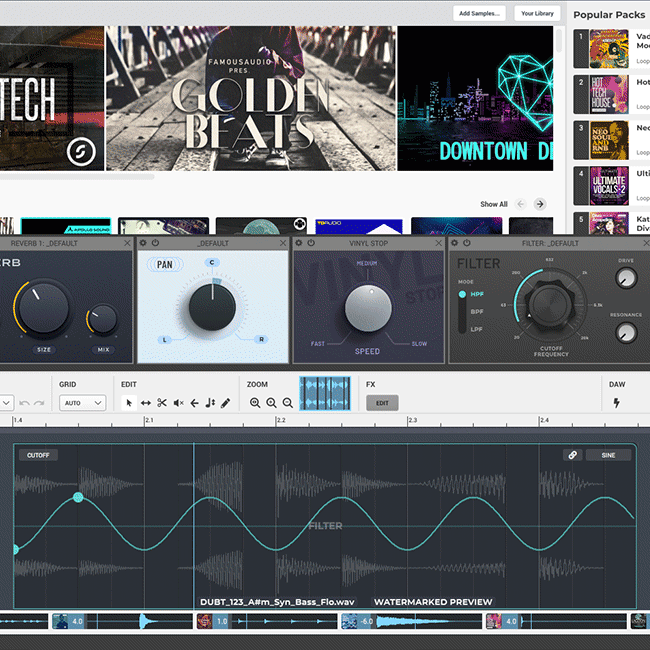Click the Reverb MIX knob
This screenshot has width=650, height=650.
[103, 319]
